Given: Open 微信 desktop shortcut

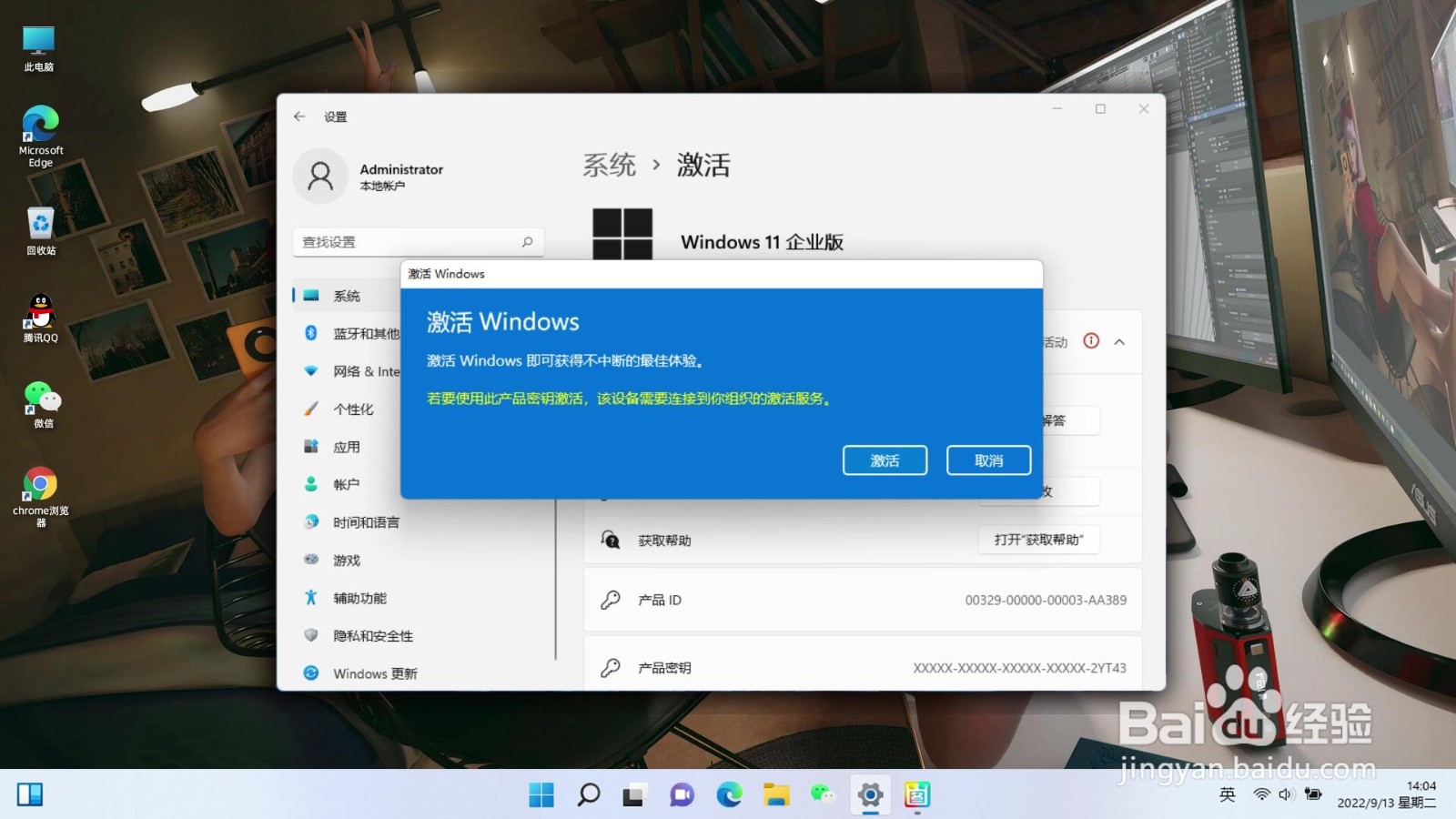Looking at the screenshot, I should click(42, 405).
